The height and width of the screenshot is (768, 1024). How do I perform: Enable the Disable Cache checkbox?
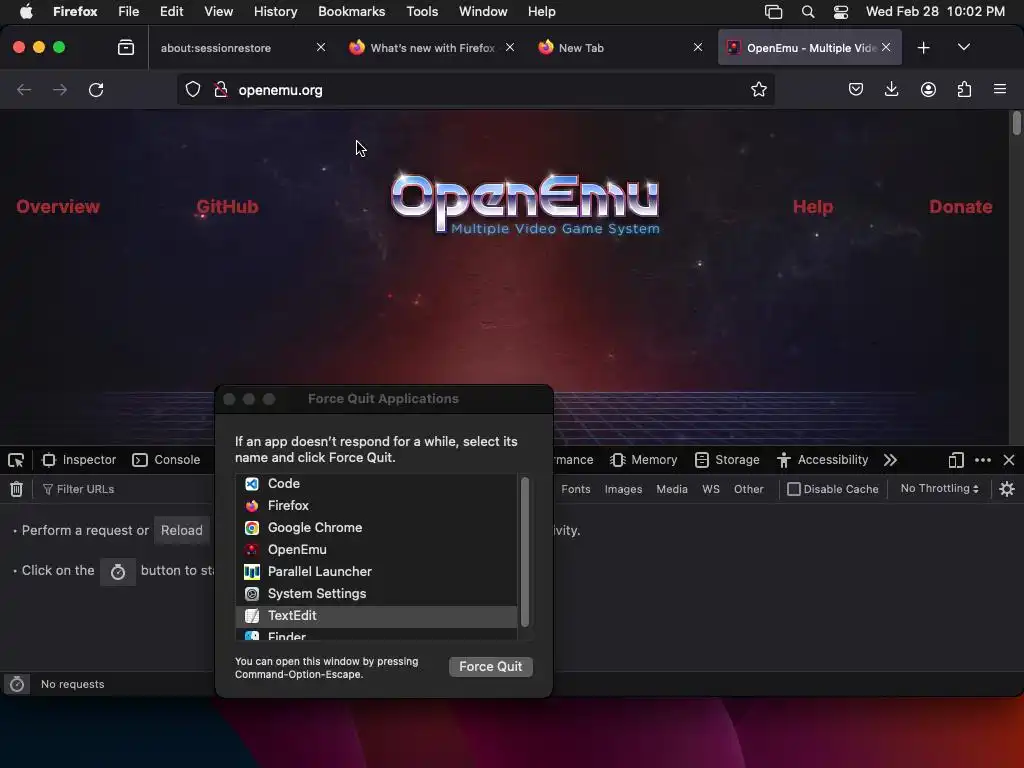coord(793,489)
